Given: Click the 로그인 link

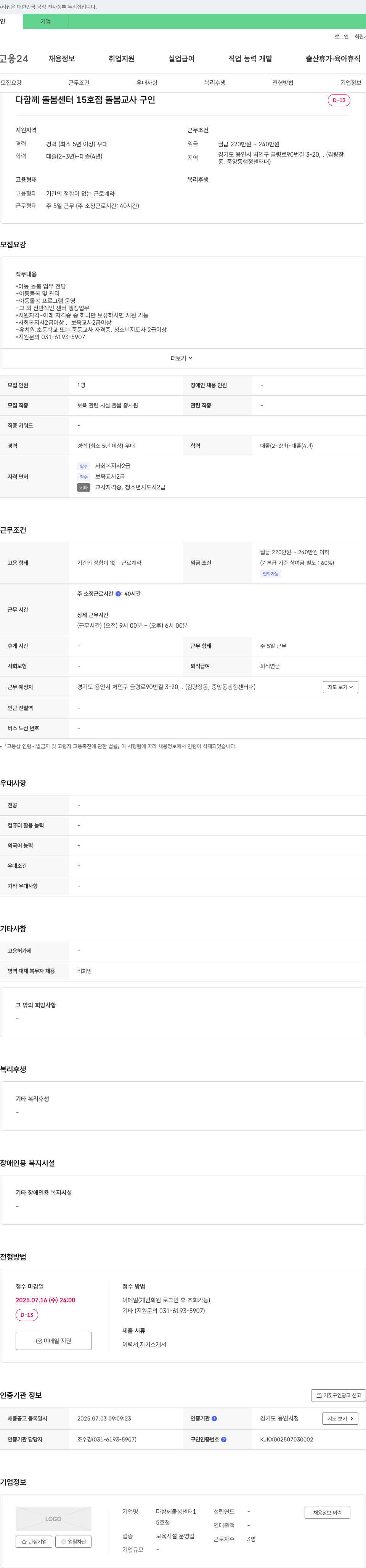Looking at the screenshot, I should click(x=342, y=37).
